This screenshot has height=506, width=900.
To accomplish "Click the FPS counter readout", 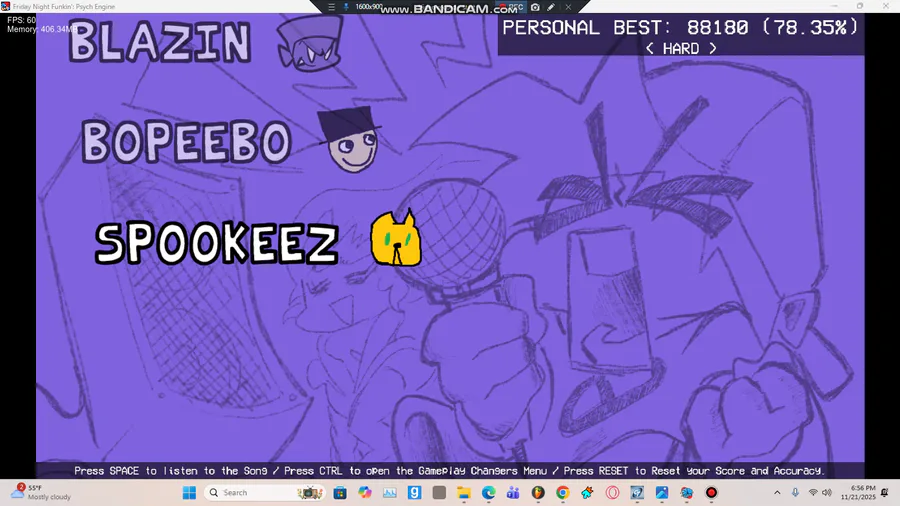I will click(x=21, y=20).
